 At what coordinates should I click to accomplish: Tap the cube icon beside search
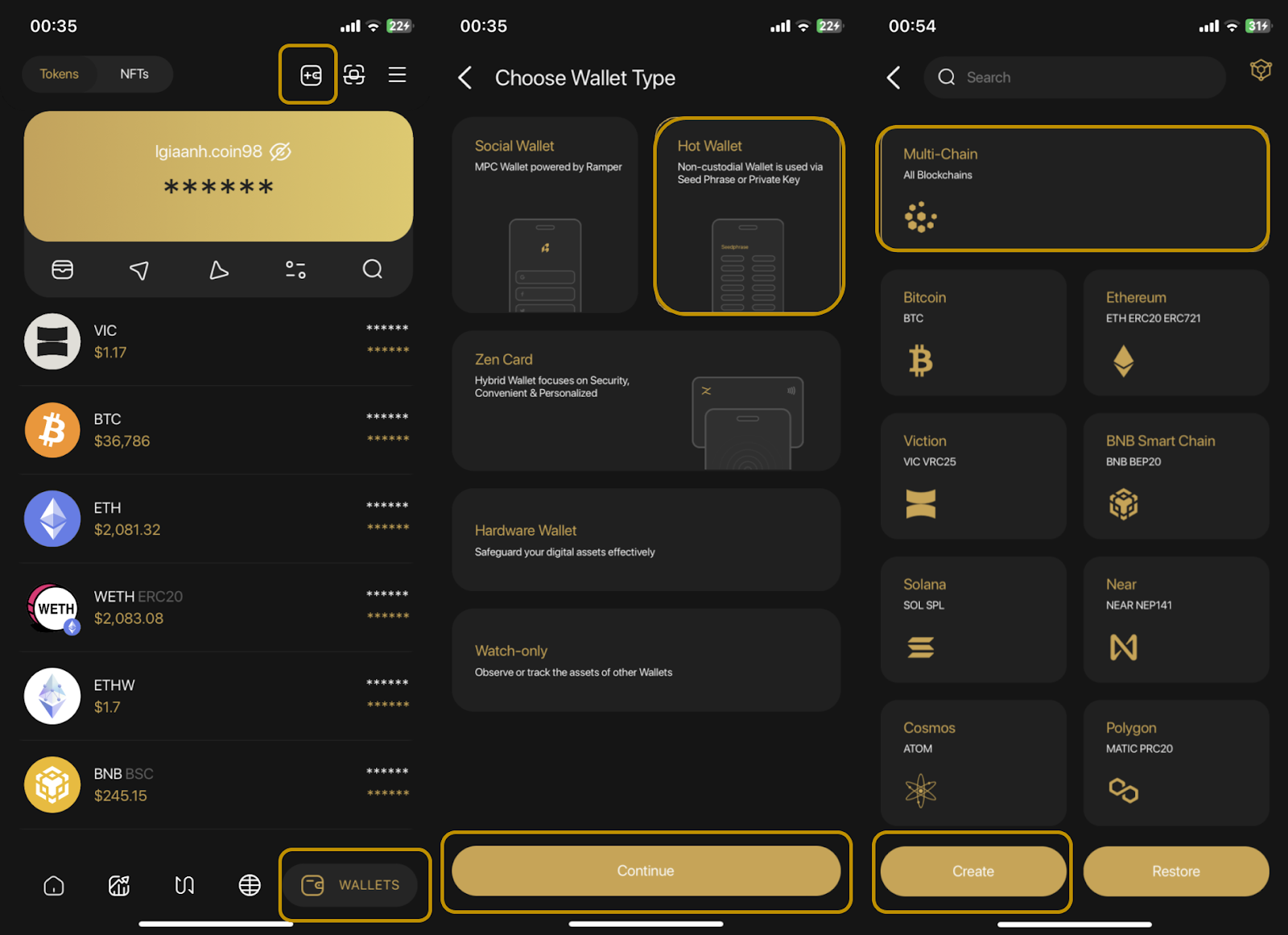(x=1261, y=70)
